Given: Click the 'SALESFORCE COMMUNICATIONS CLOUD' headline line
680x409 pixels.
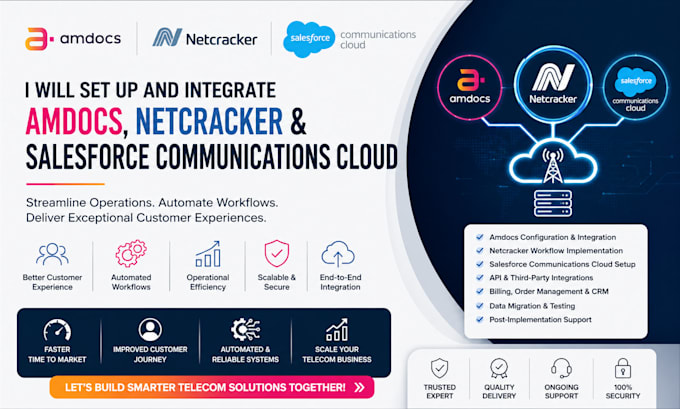Looking at the screenshot, I should click(212, 157).
